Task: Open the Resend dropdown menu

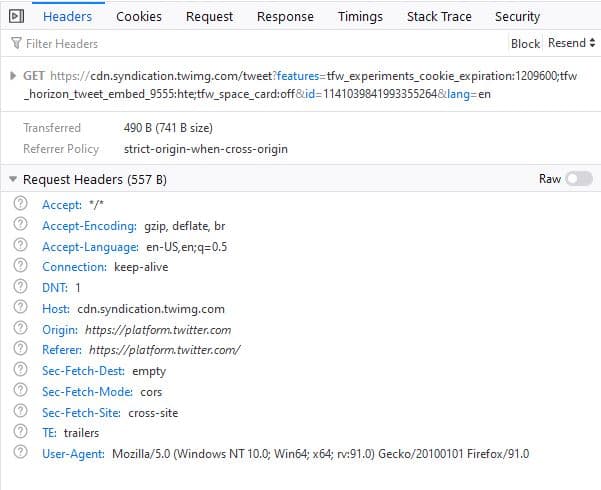Action: (x=571, y=43)
